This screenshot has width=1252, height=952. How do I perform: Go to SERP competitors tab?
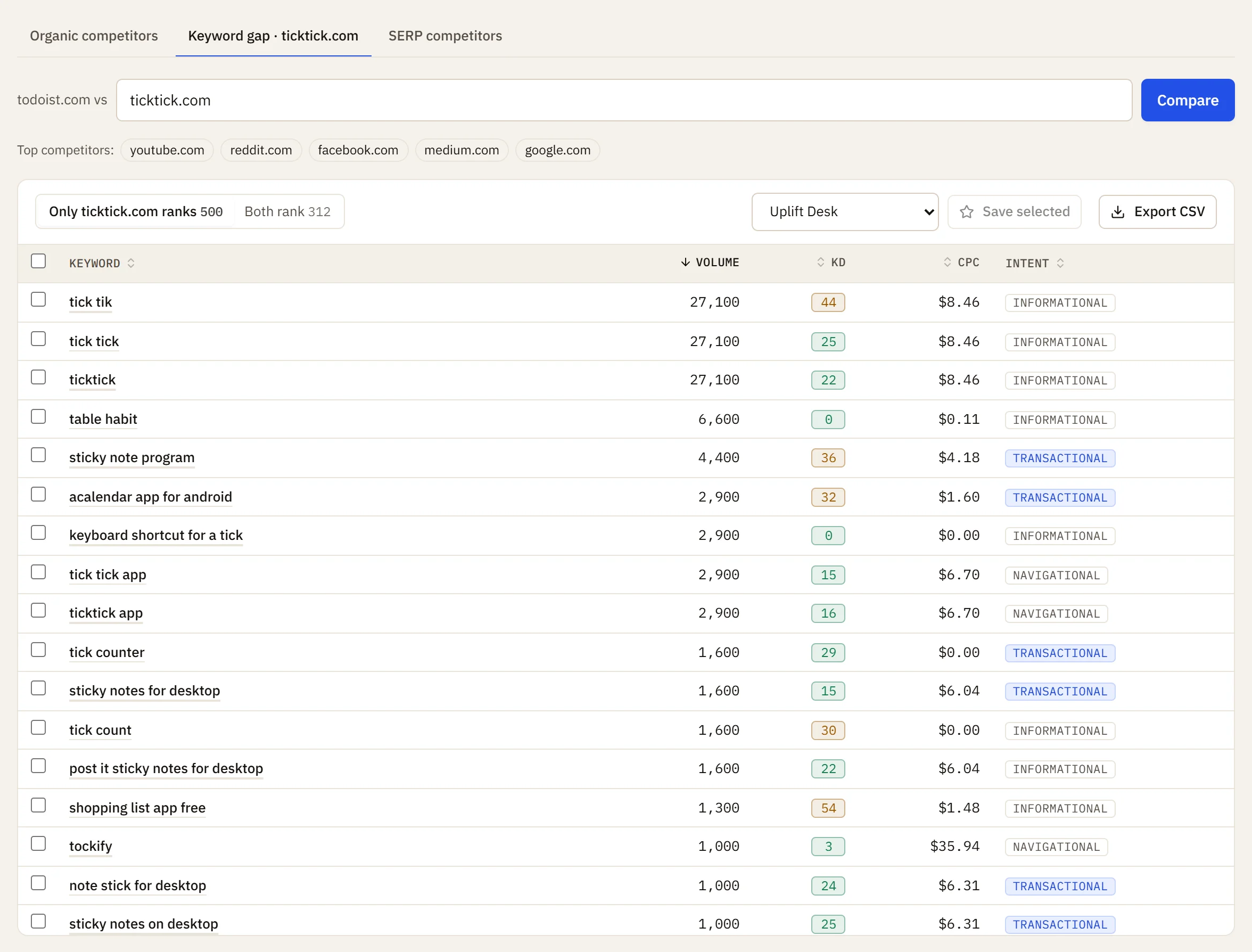[446, 36]
